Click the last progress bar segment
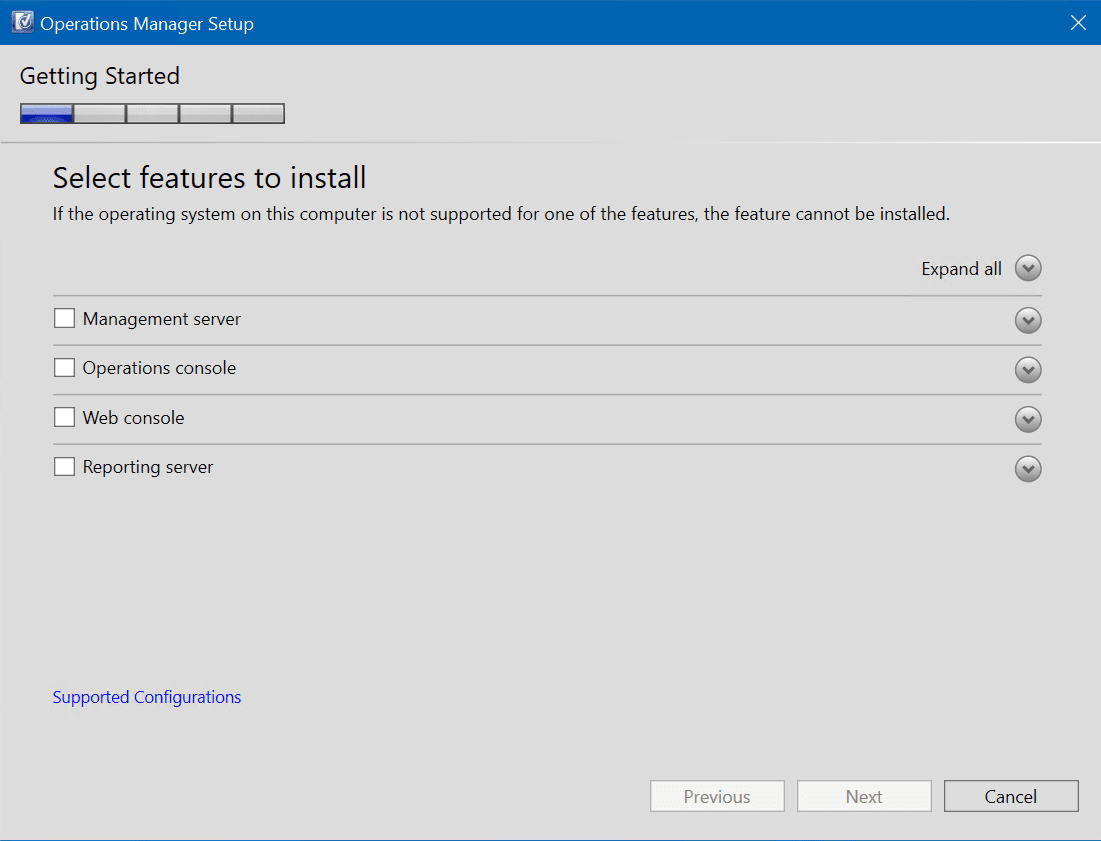The width and height of the screenshot is (1101, 841). pos(258,113)
